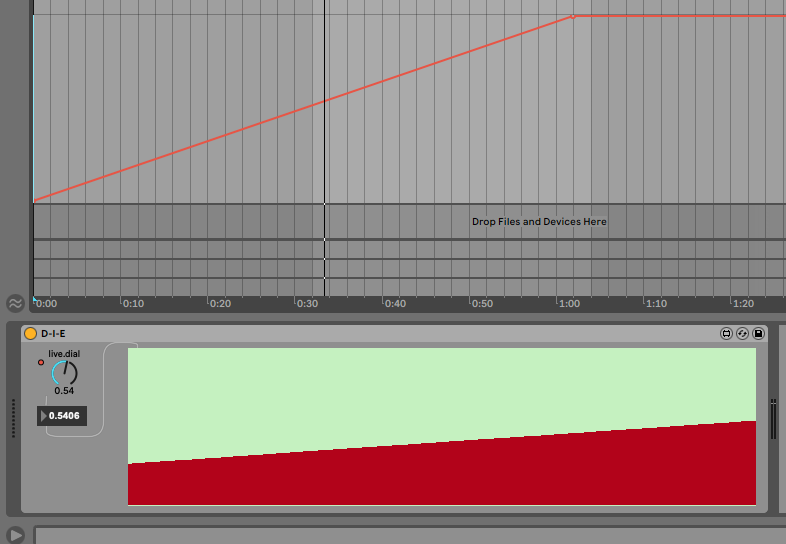Click the red and green display area
This screenshot has width=786, height=544.
pos(442,427)
